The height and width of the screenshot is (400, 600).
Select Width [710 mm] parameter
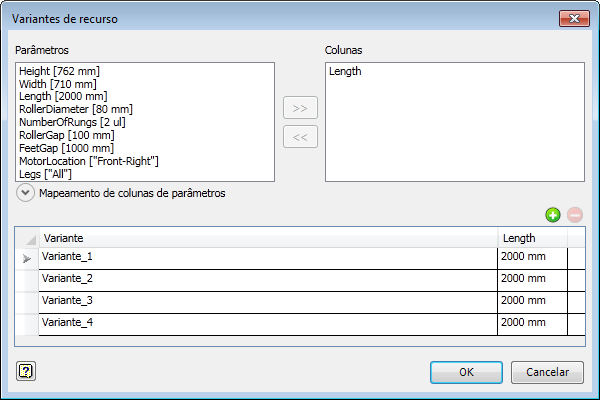coord(58,84)
